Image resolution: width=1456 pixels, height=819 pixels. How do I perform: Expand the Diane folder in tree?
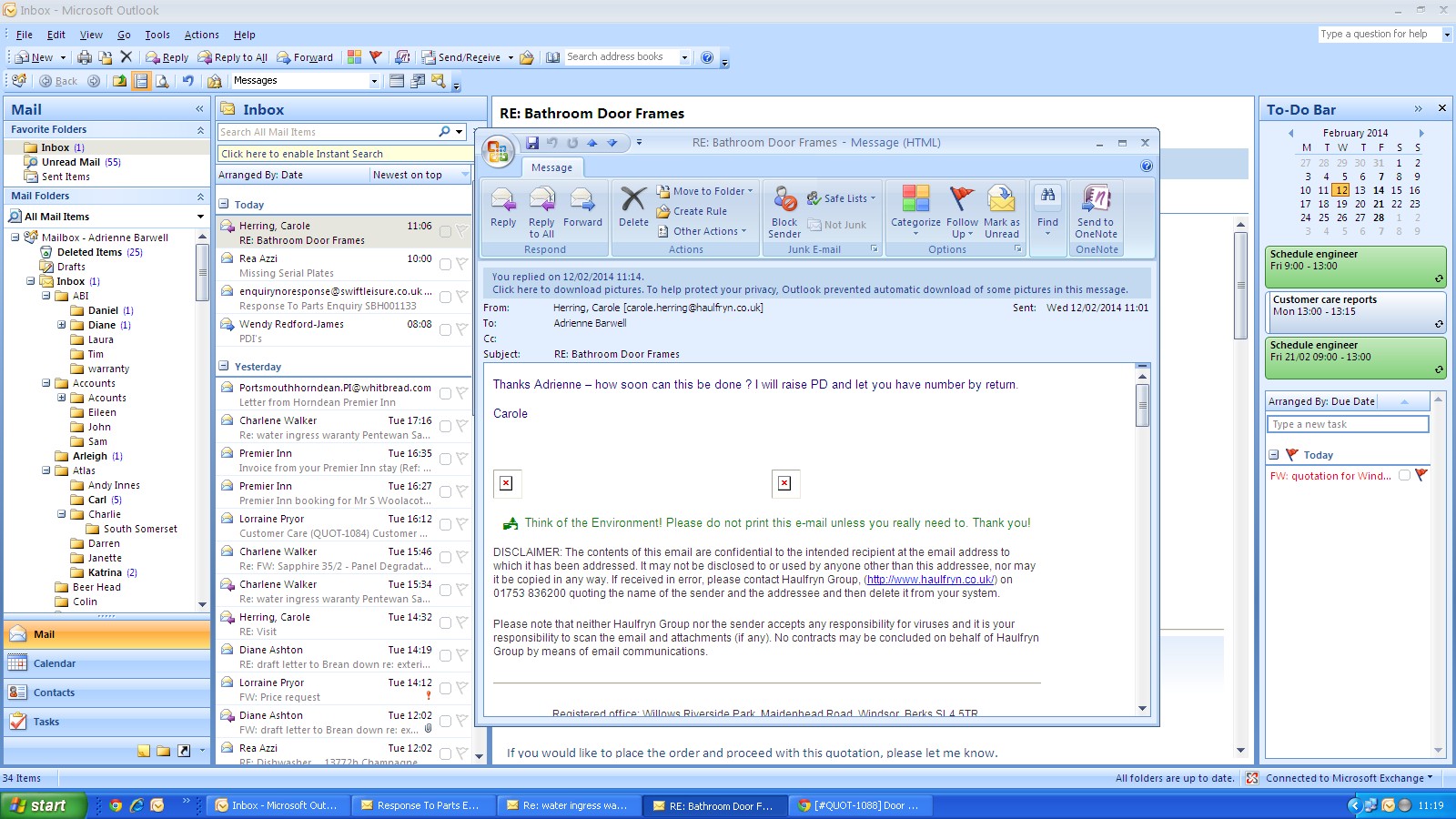pyautogui.click(x=61, y=325)
